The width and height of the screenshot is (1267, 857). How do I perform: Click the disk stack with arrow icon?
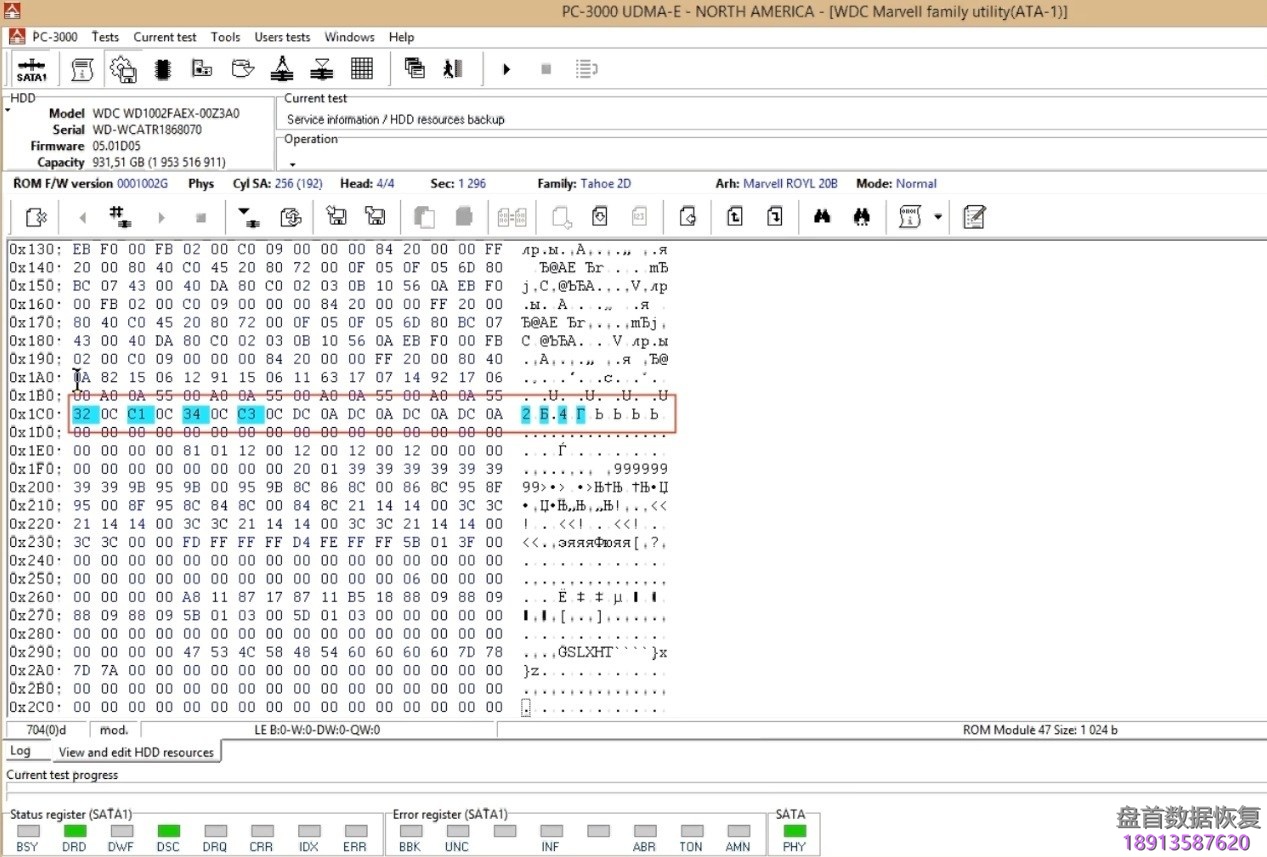point(242,69)
